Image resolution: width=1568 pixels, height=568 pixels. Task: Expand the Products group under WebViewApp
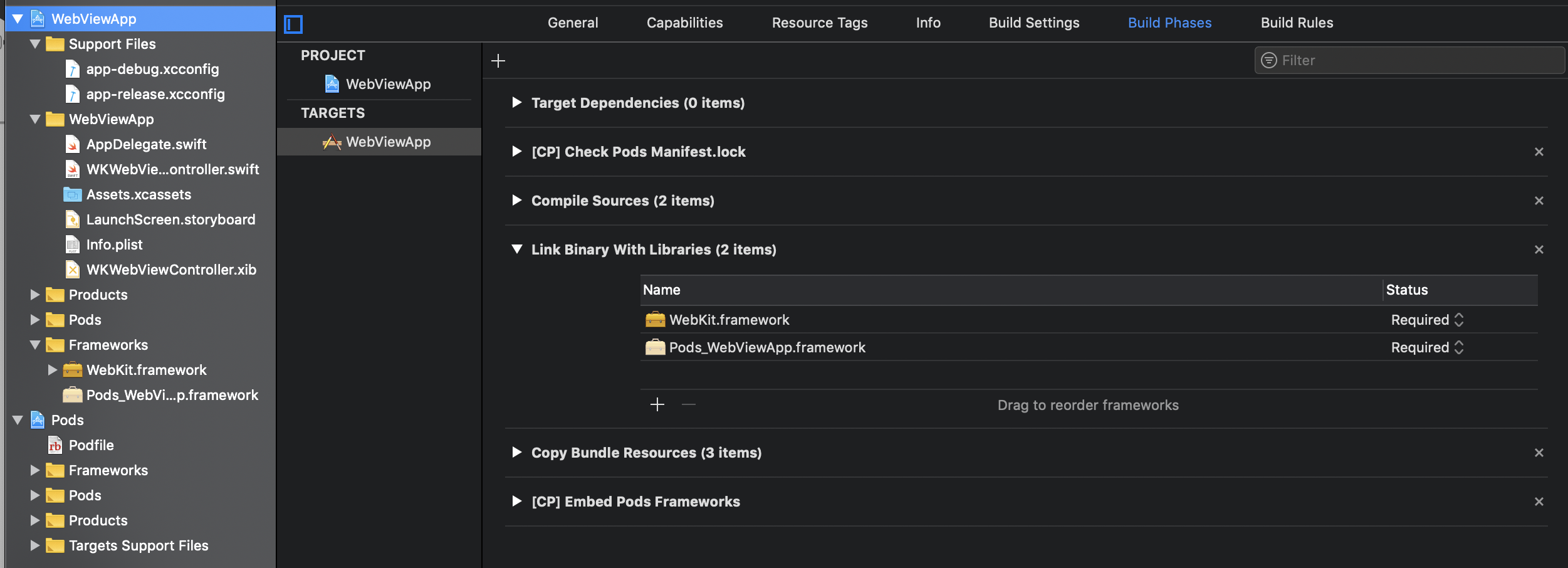(35, 295)
